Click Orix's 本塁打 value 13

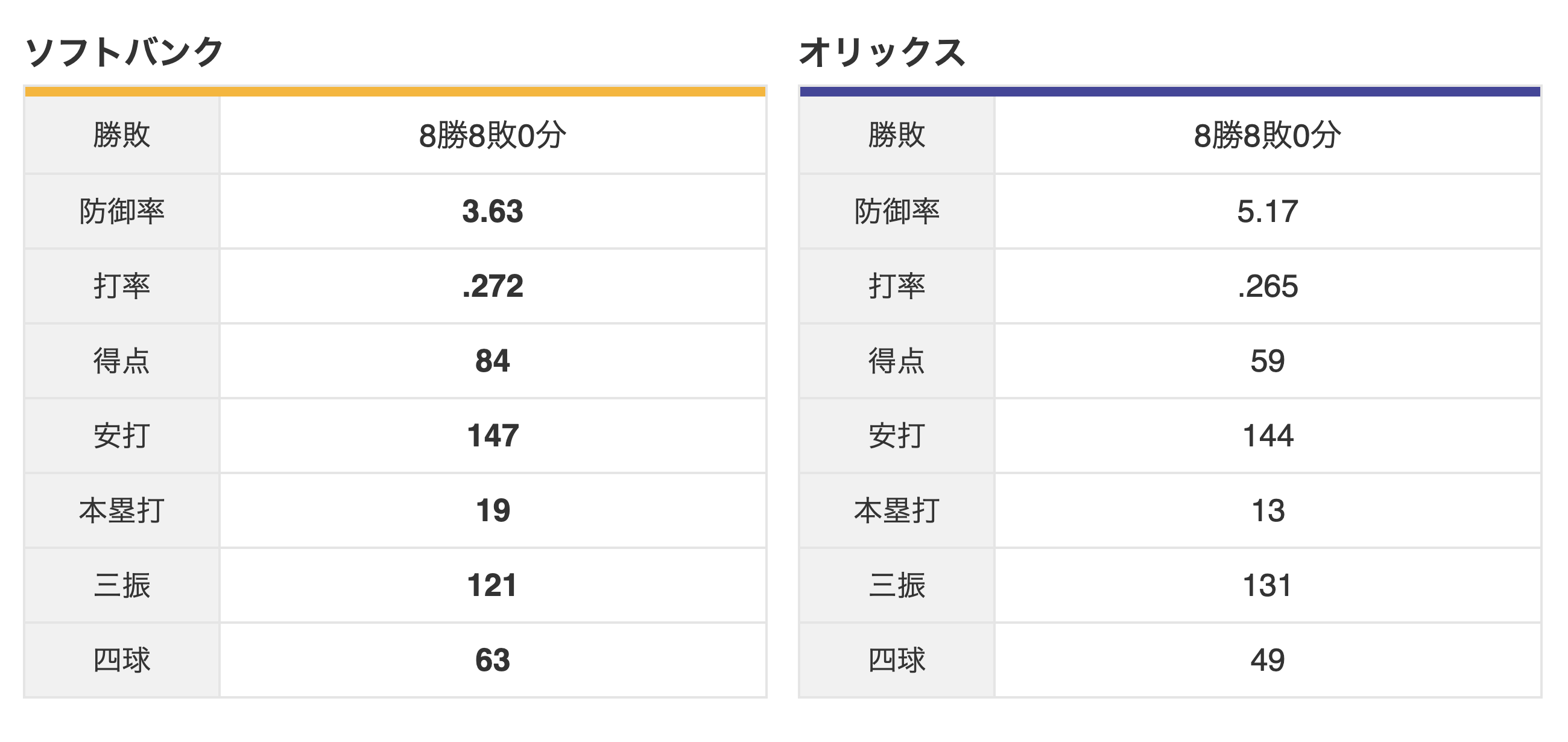click(1267, 511)
